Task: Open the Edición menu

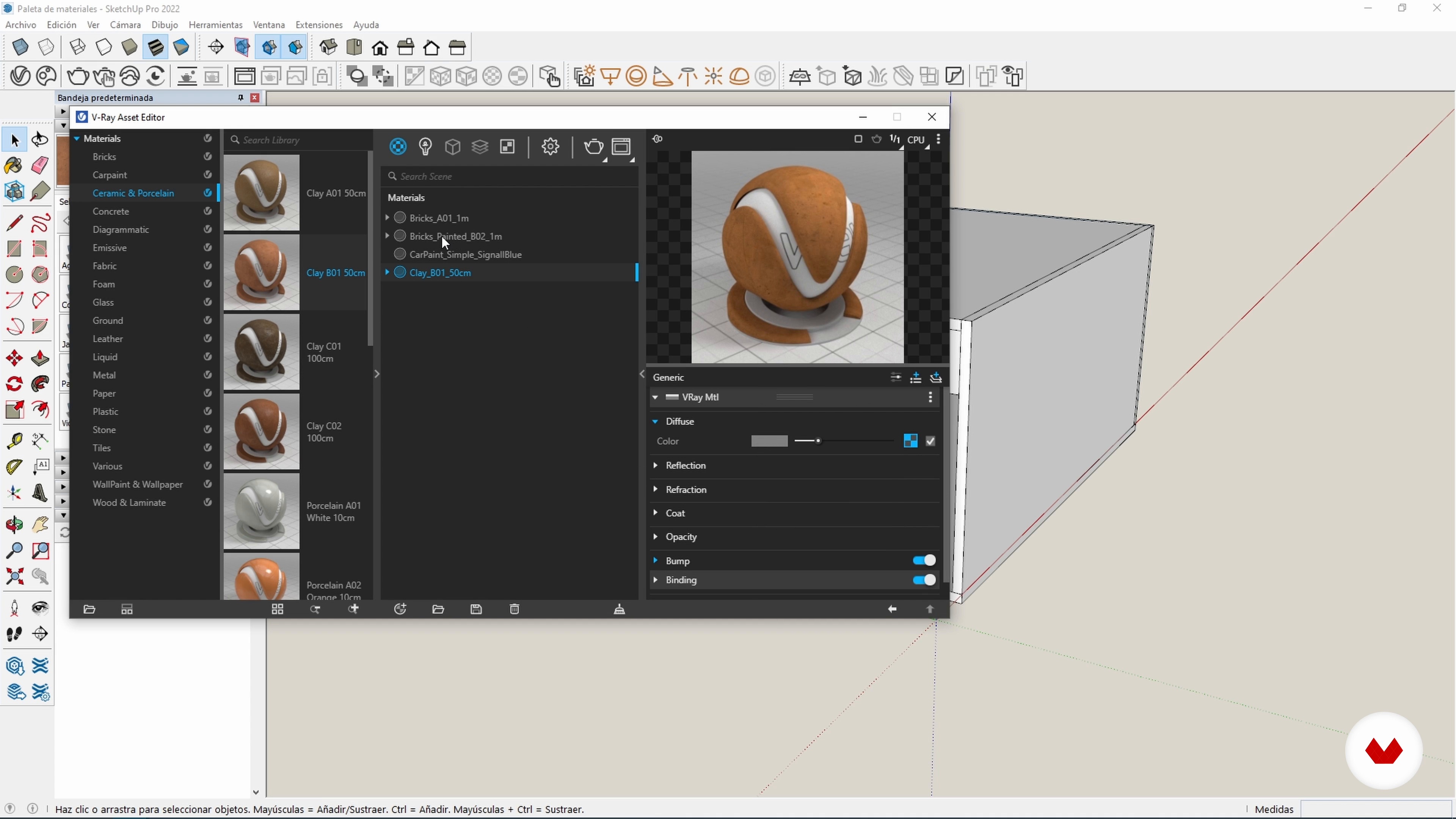Action: coord(61,25)
